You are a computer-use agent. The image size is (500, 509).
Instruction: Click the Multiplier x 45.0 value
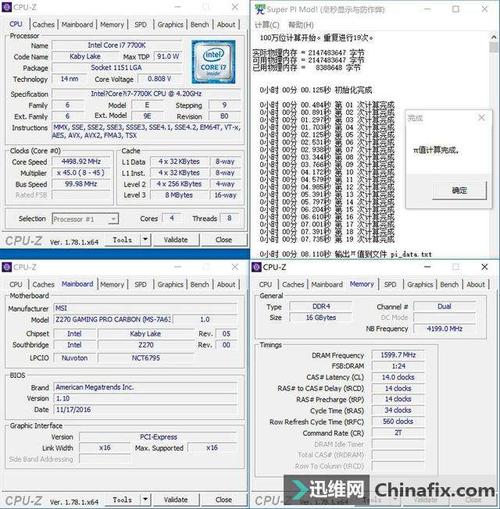[81, 173]
